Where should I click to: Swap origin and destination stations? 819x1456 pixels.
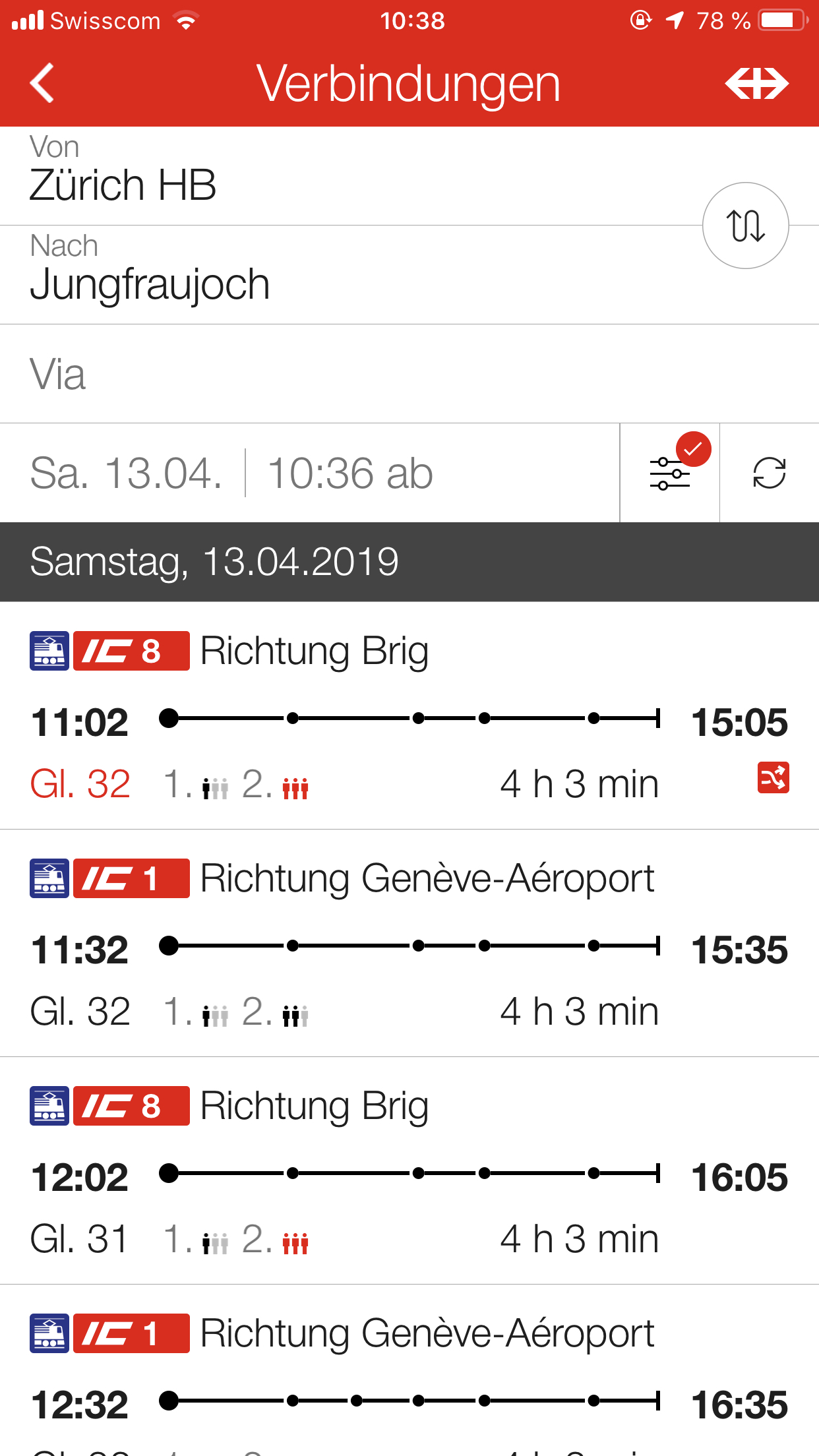[x=745, y=226]
